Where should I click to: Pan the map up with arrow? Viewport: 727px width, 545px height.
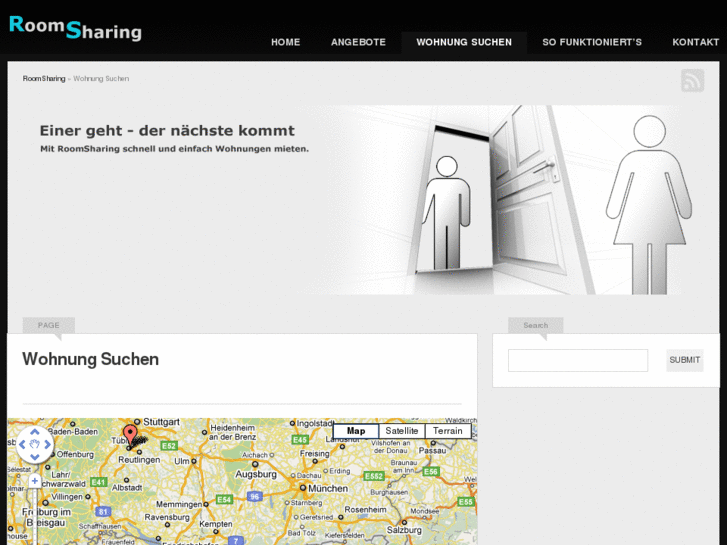click(x=35, y=432)
